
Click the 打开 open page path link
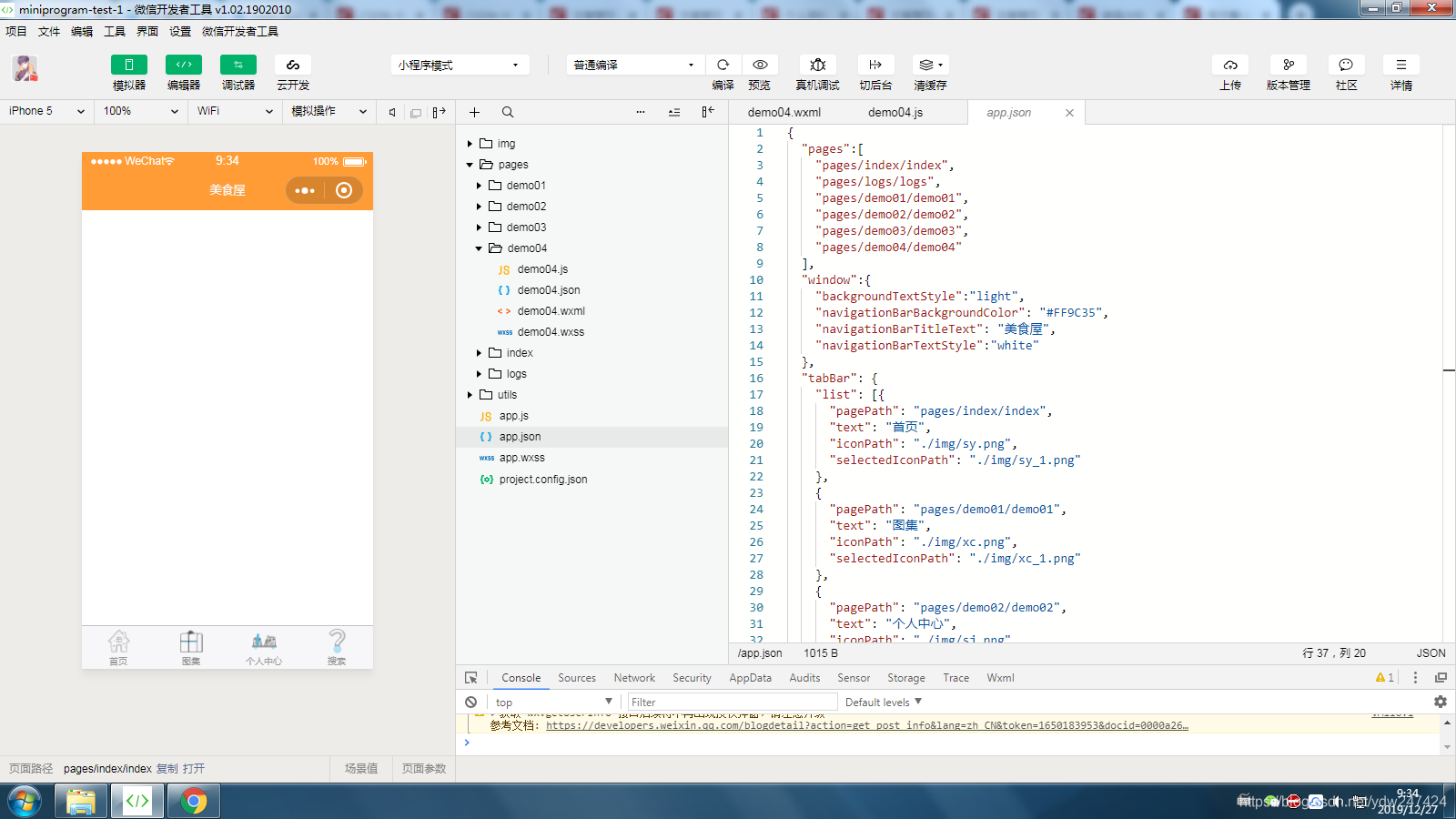click(194, 769)
